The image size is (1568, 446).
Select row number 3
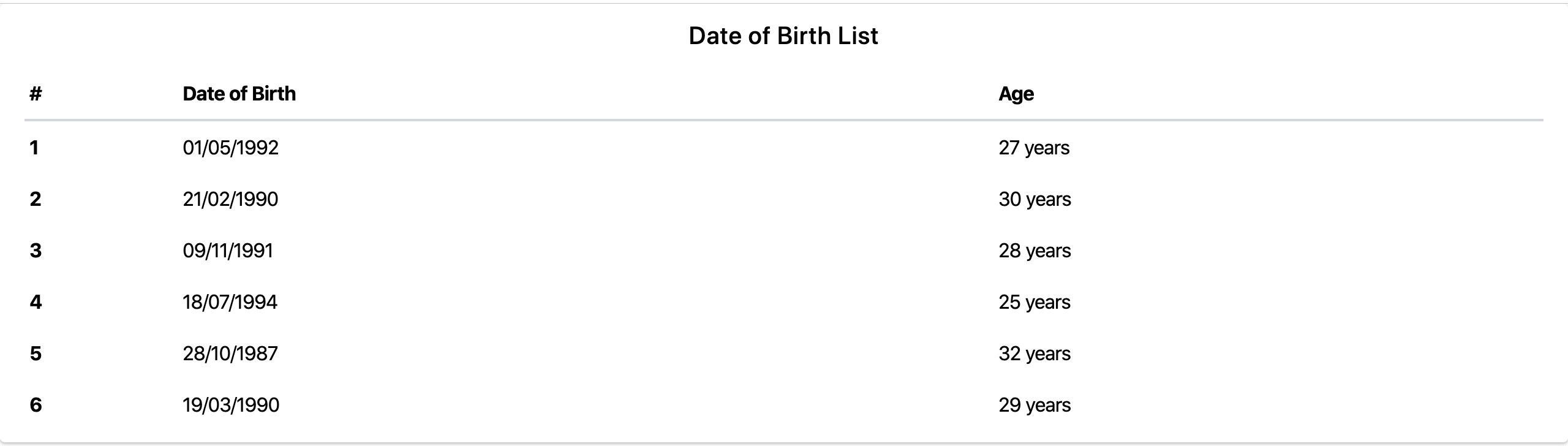point(36,251)
